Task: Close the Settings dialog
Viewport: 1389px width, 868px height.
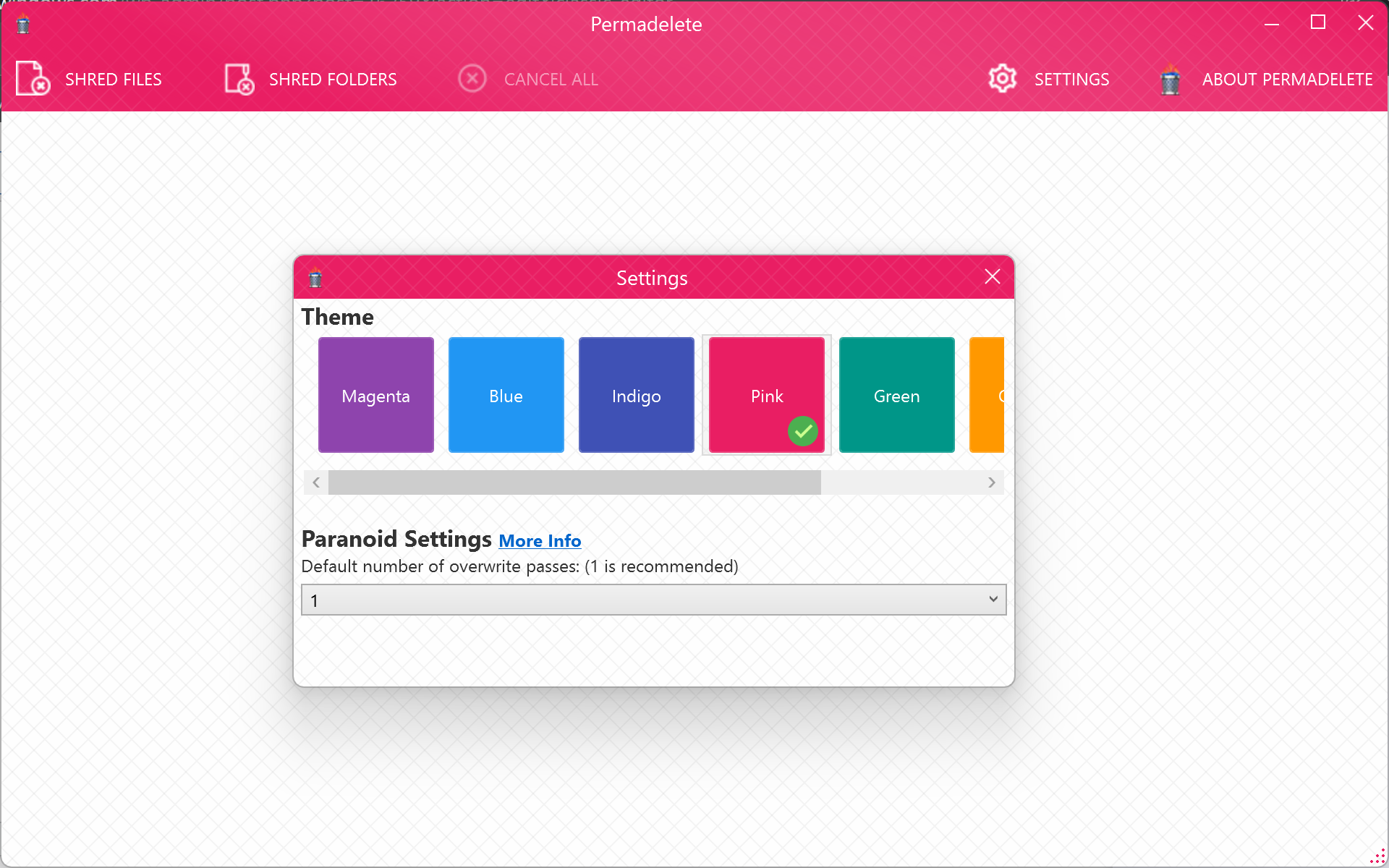Action: (x=993, y=277)
